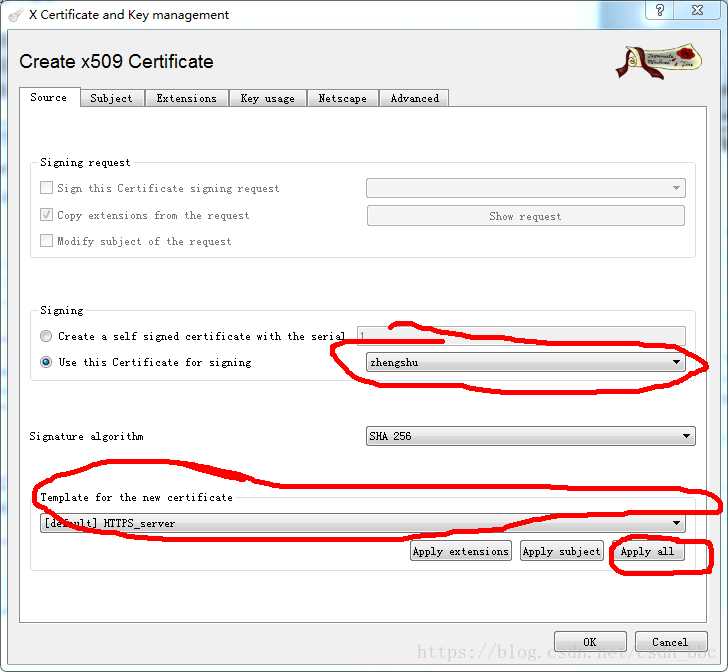Open the signing request dropdown list
The image size is (728, 672).
pyautogui.click(x=526, y=188)
